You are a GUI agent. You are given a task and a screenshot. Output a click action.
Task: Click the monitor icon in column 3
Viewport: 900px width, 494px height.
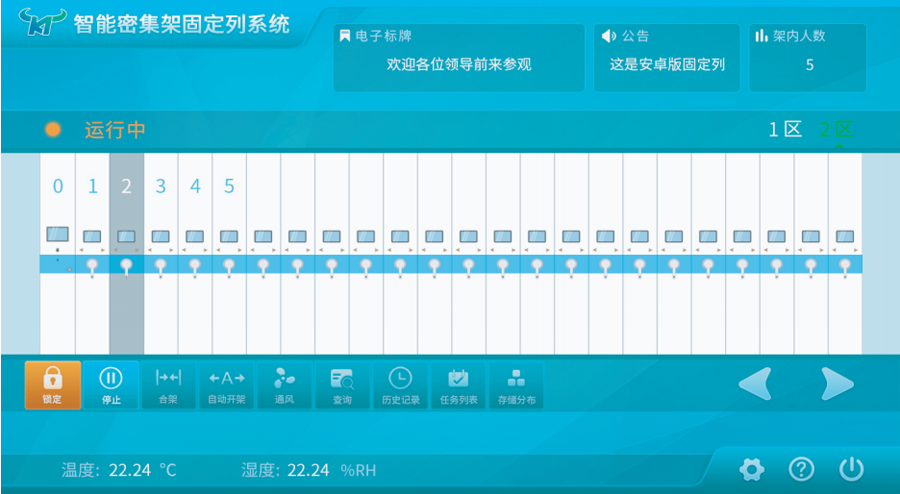pos(161,236)
